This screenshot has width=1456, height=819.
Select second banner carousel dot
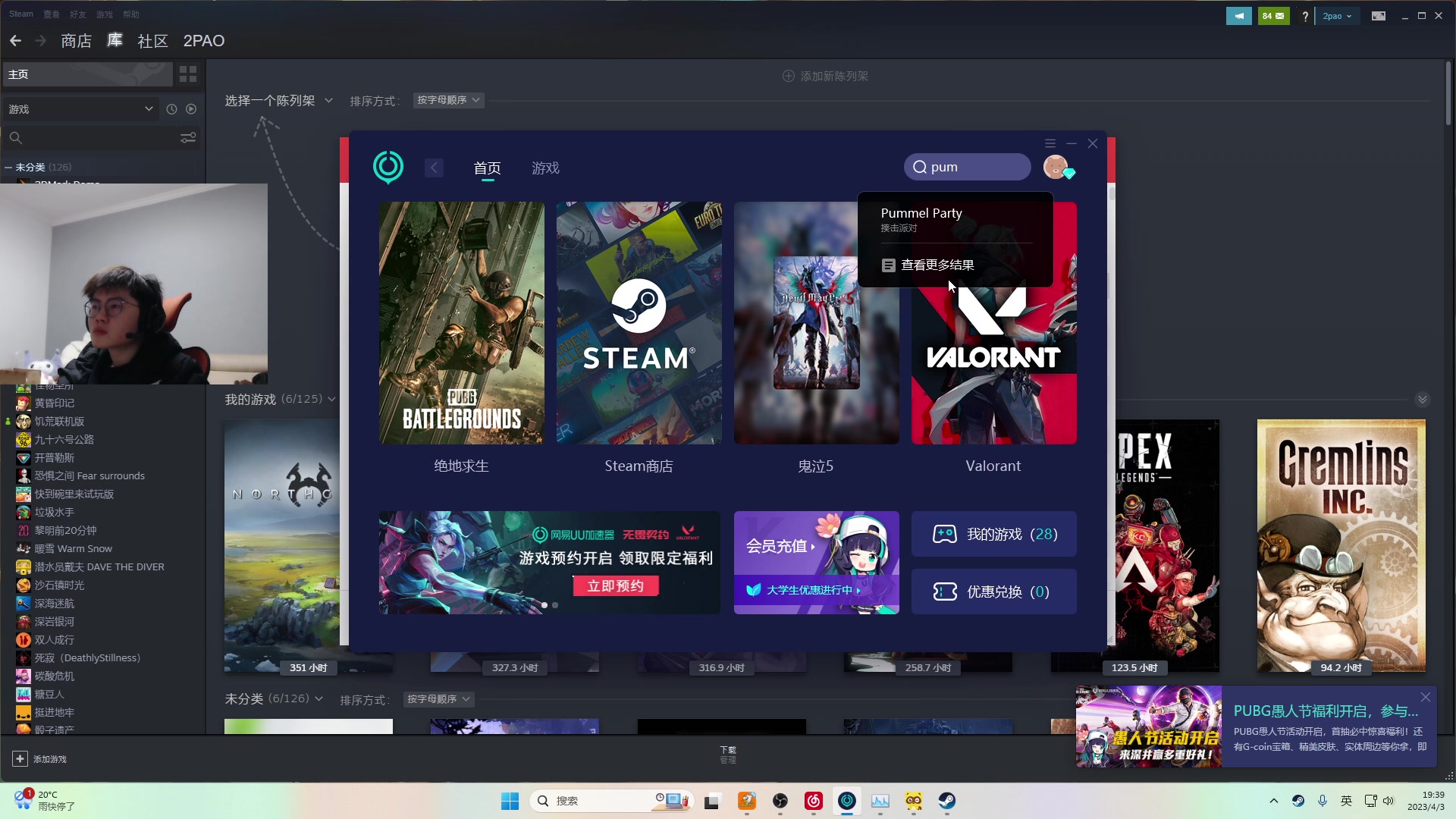[555, 605]
